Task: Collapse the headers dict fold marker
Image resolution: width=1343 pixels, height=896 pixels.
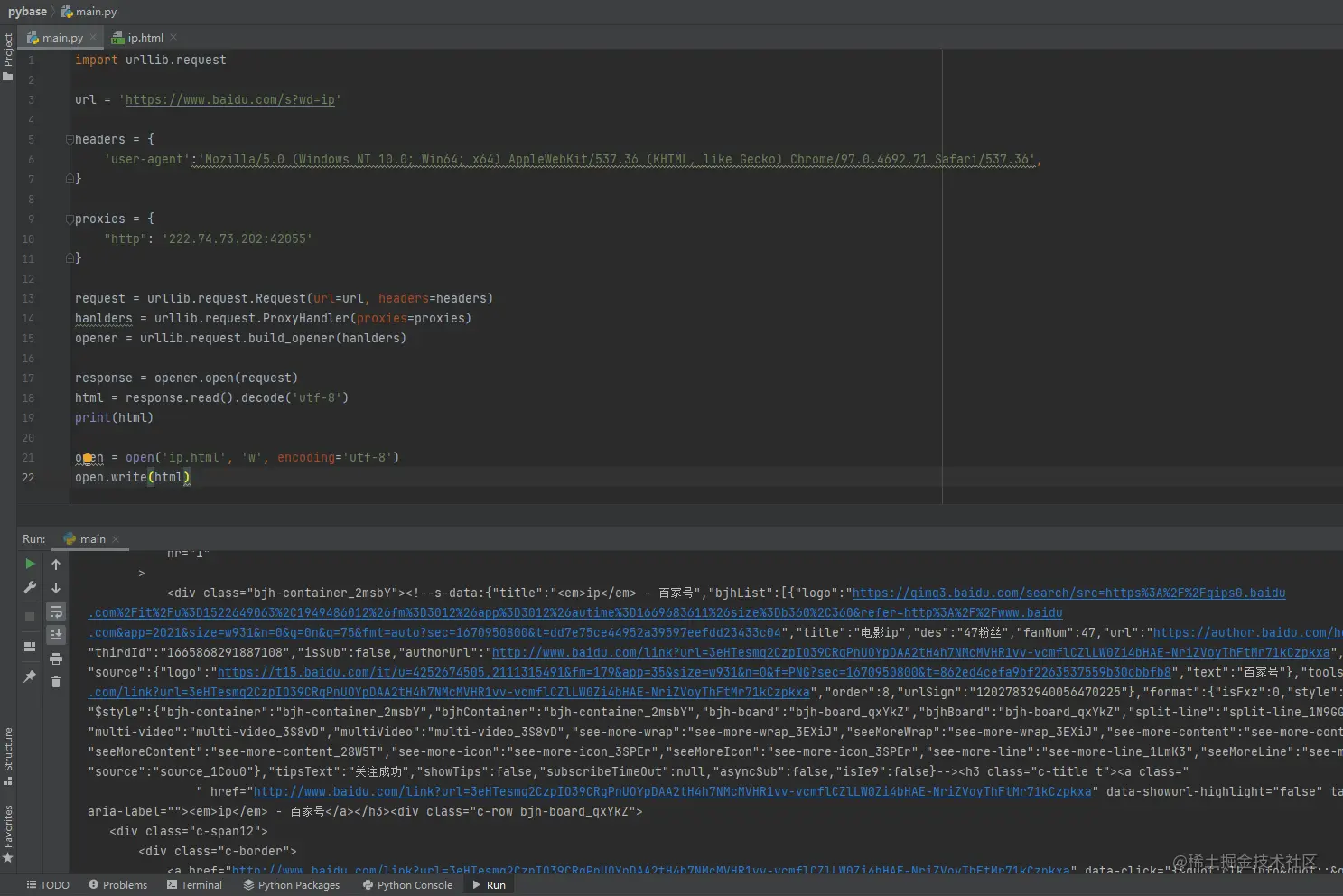Action: click(70, 139)
